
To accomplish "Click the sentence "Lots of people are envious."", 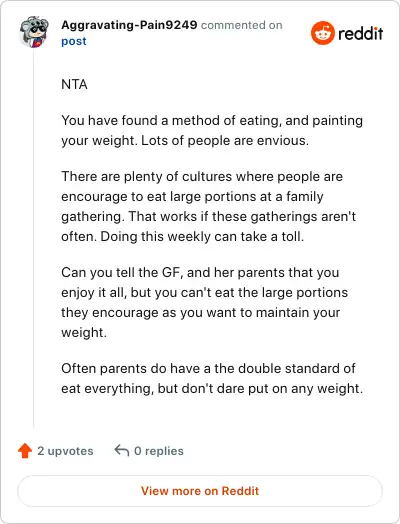I will 225,141.
